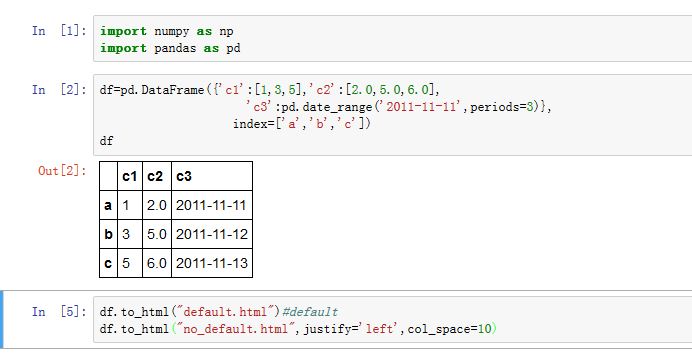Click the c1 value 1 in row a

tap(130, 205)
